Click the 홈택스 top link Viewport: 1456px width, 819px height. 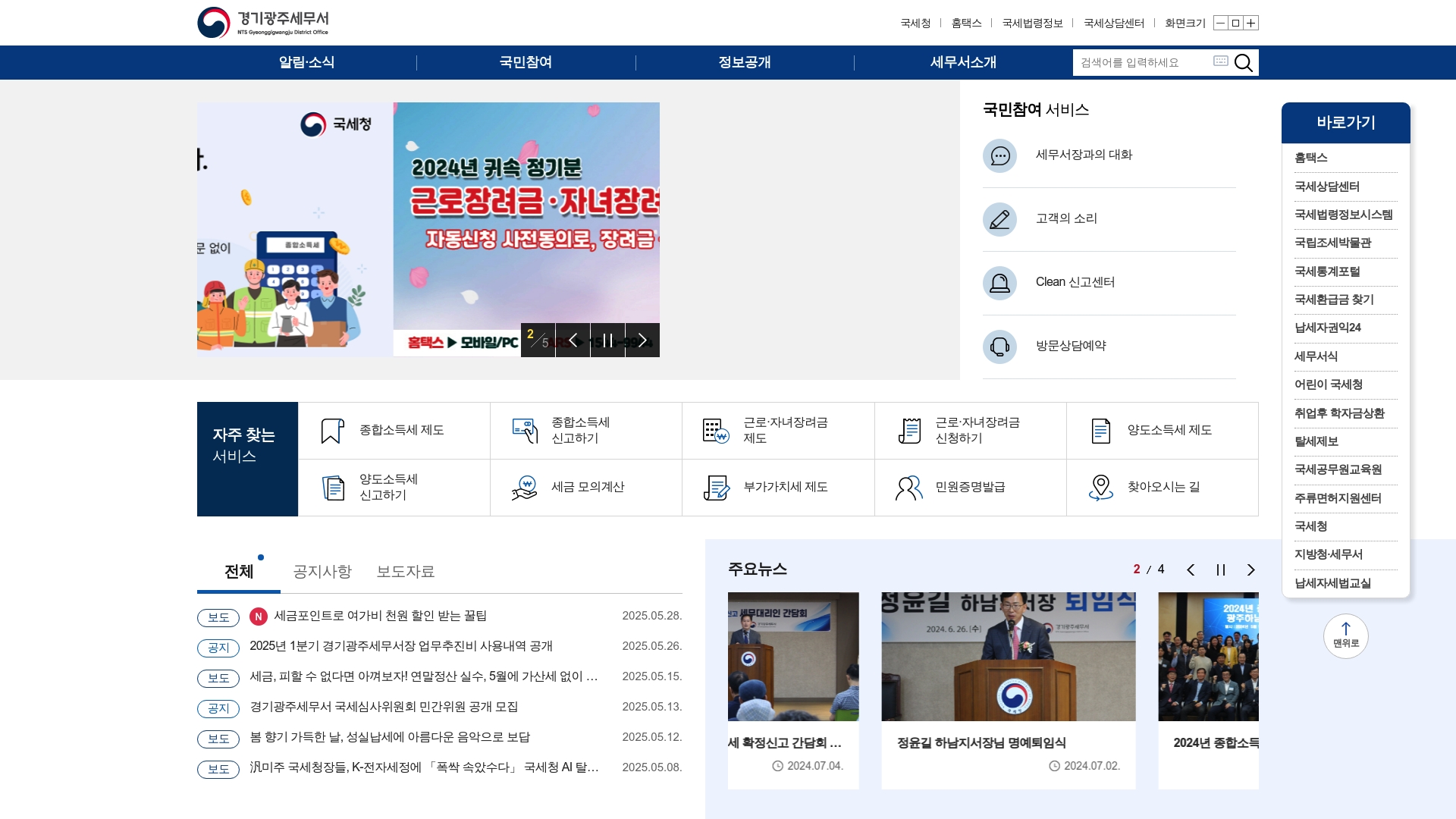[966, 24]
